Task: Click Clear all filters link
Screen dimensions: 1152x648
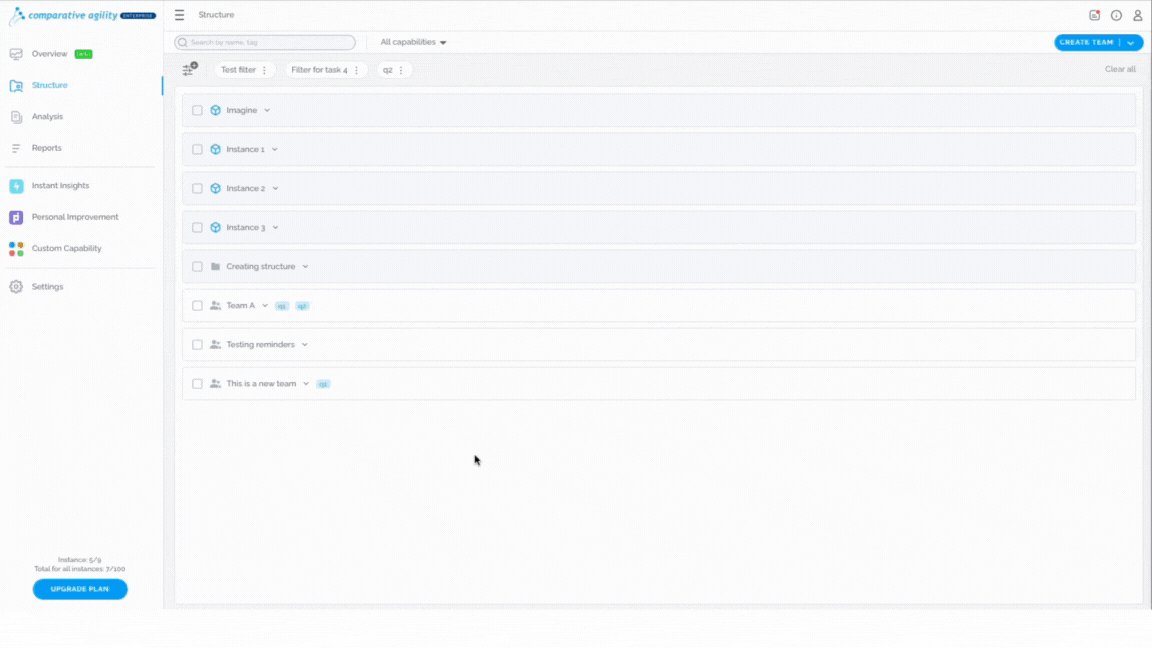Action: (1120, 69)
